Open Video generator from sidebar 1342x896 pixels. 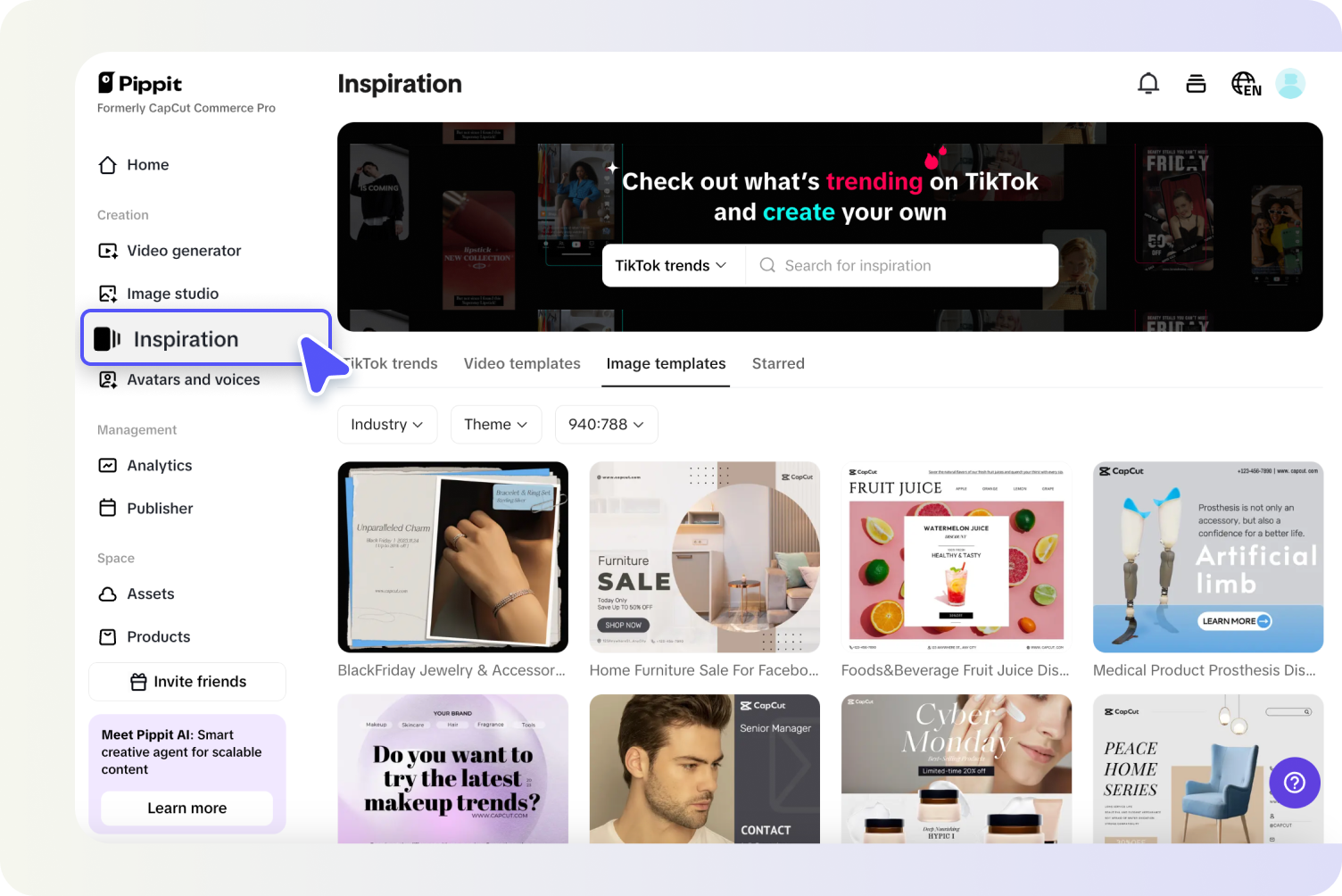click(x=170, y=251)
